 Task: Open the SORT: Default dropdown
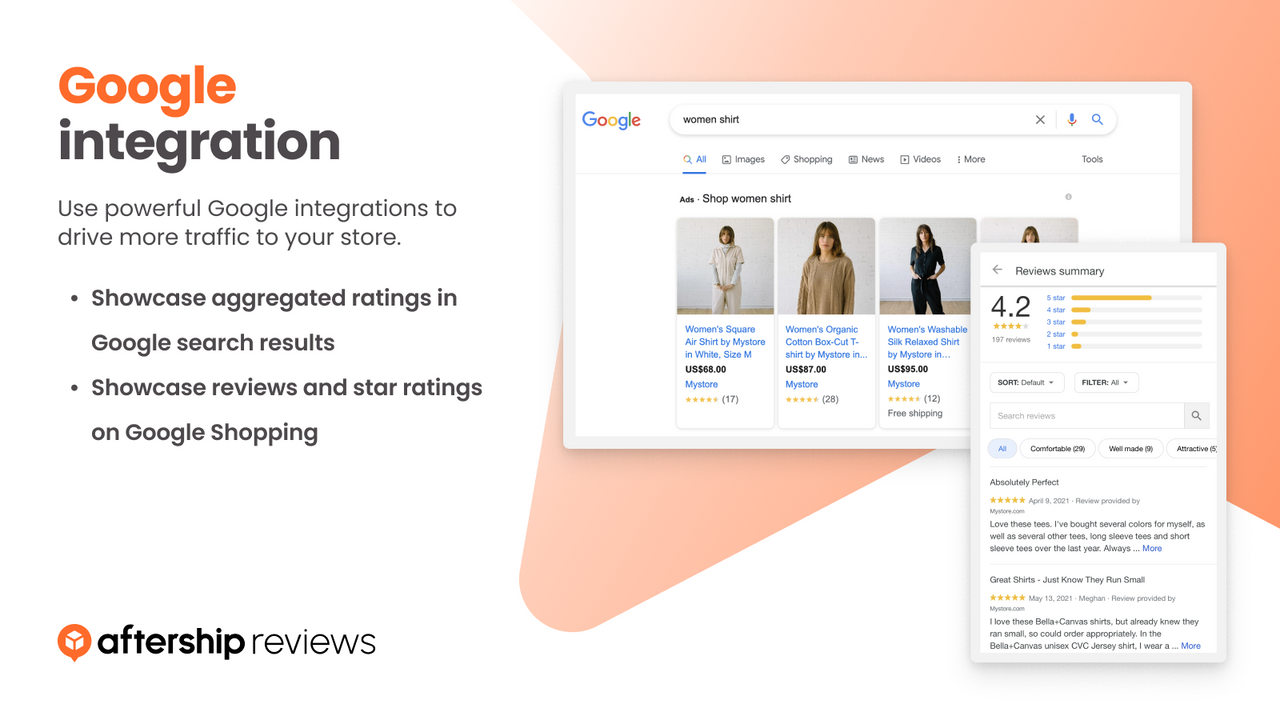1026,382
